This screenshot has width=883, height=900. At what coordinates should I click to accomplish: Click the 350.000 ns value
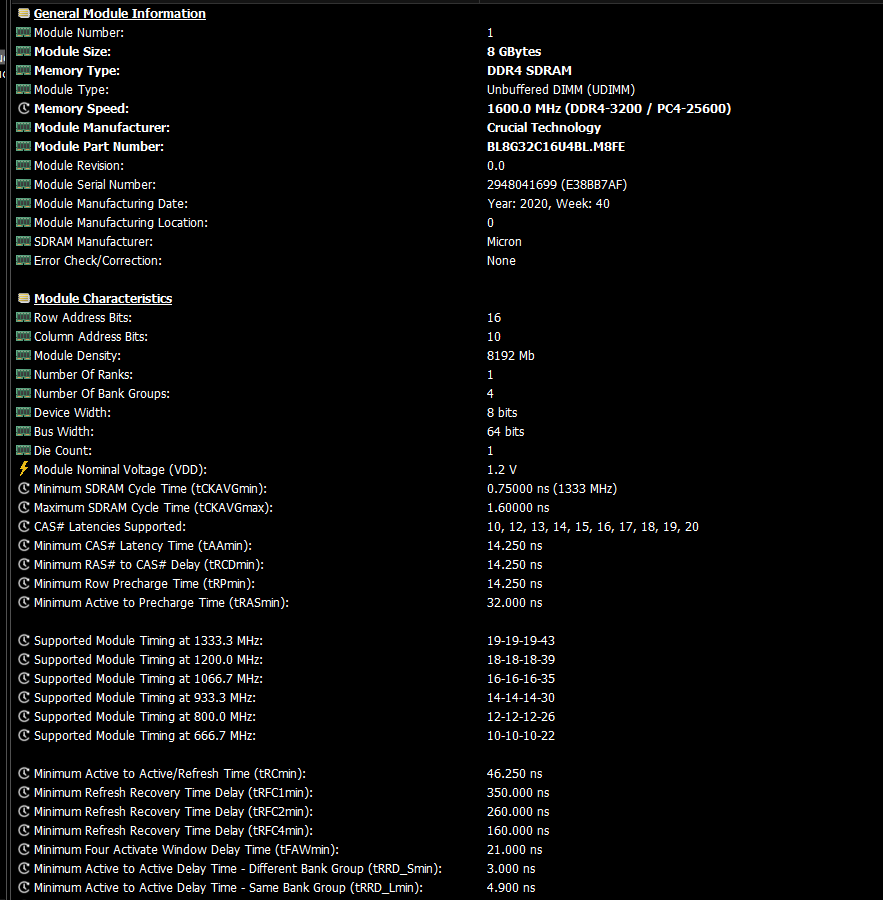(x=518, y=793)
